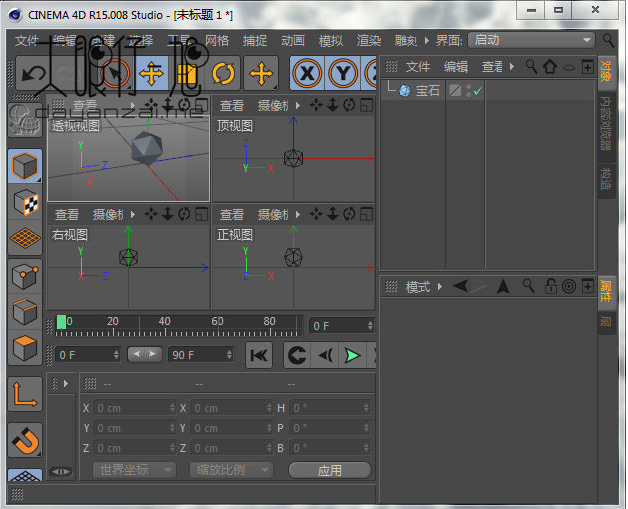The height and width of the screenshot is (509, 628).
Task: Click the 应用 button
Action: click(329, 470)
